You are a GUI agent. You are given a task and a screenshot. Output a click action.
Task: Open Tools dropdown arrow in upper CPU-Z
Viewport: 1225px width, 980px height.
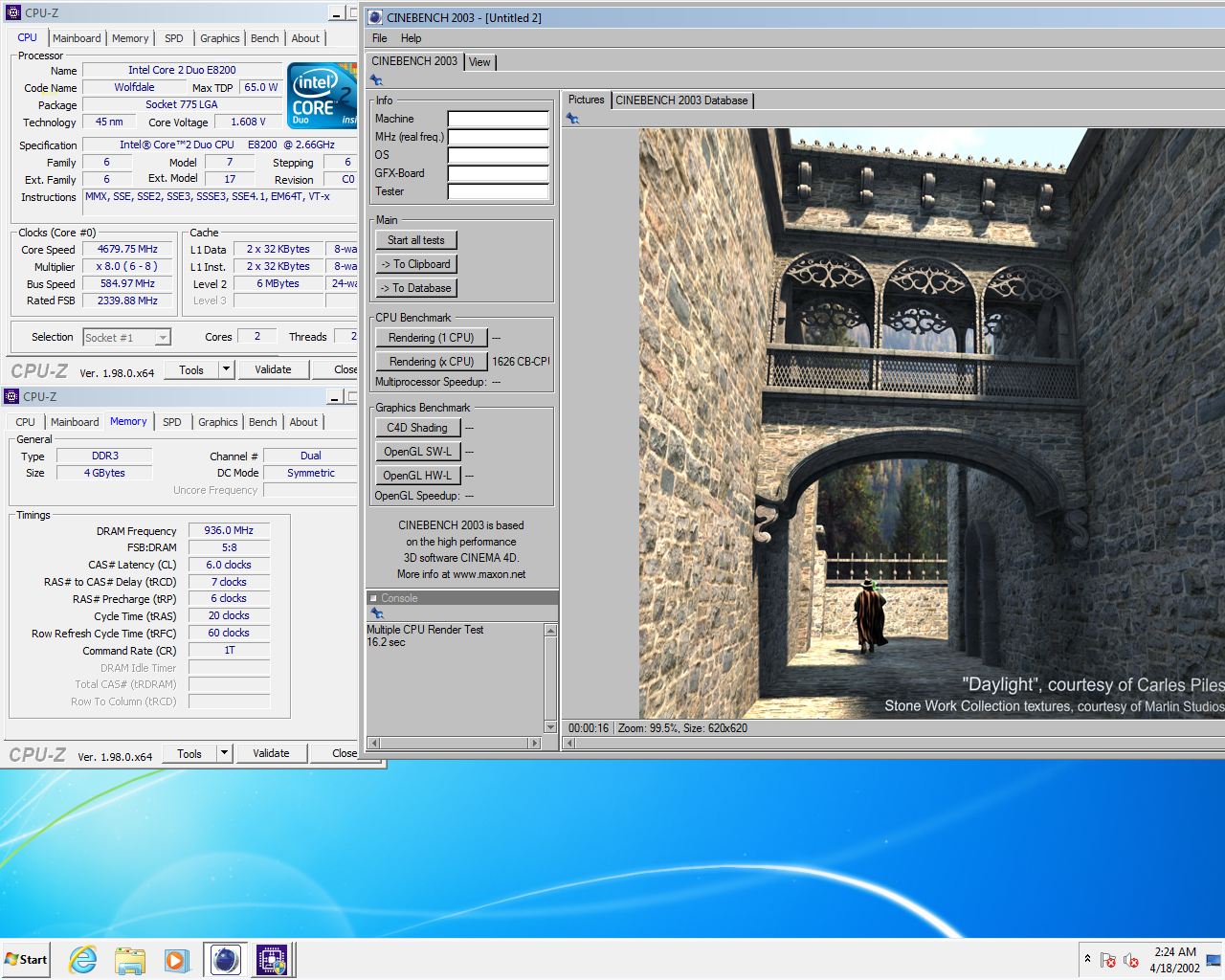[226, 369]
